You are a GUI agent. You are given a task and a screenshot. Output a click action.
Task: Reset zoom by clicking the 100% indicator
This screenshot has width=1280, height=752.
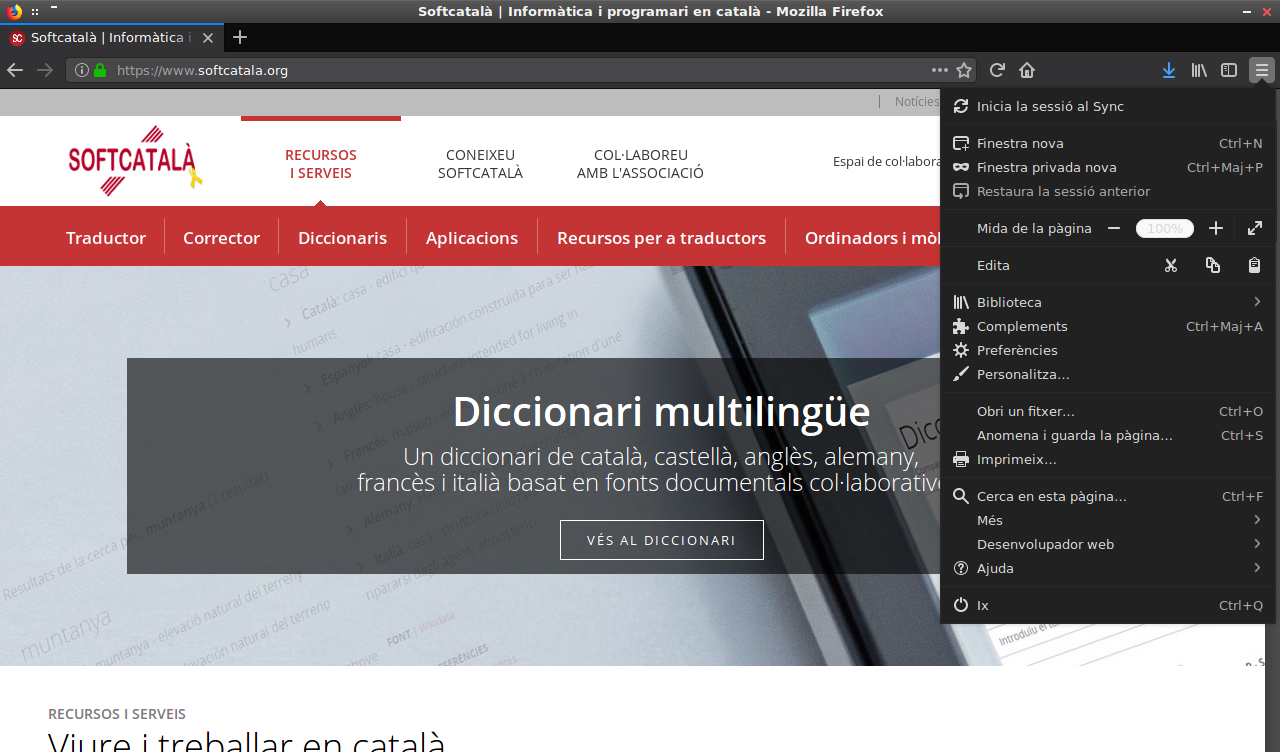click(x=1164, y=228)
